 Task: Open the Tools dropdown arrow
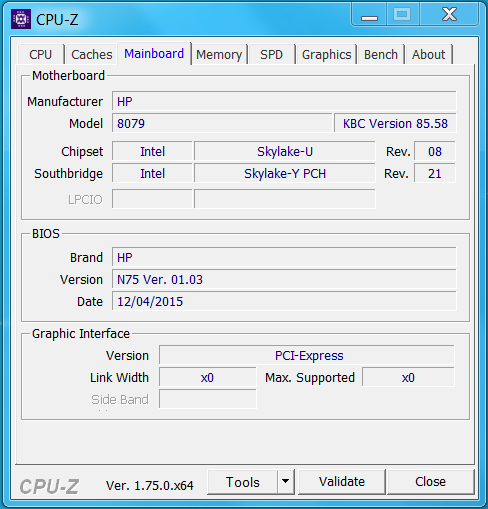click(x=285, y=481)
